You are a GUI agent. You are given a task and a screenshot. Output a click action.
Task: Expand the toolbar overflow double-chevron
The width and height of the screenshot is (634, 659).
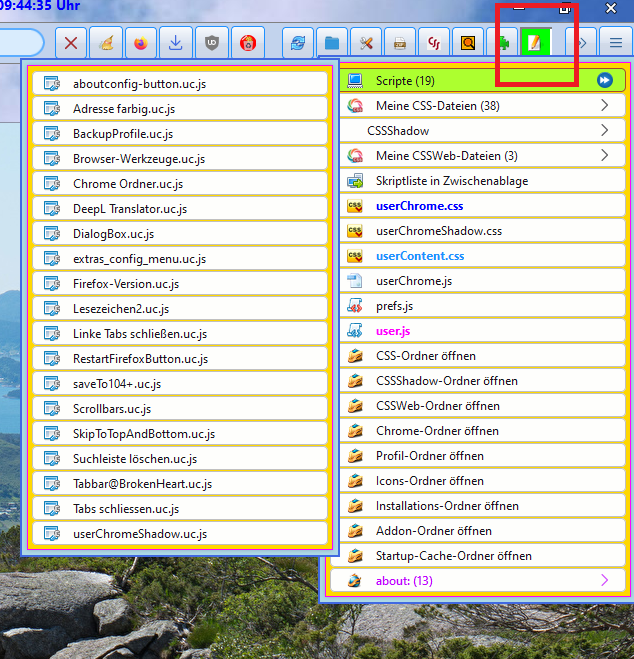(581, 43)
